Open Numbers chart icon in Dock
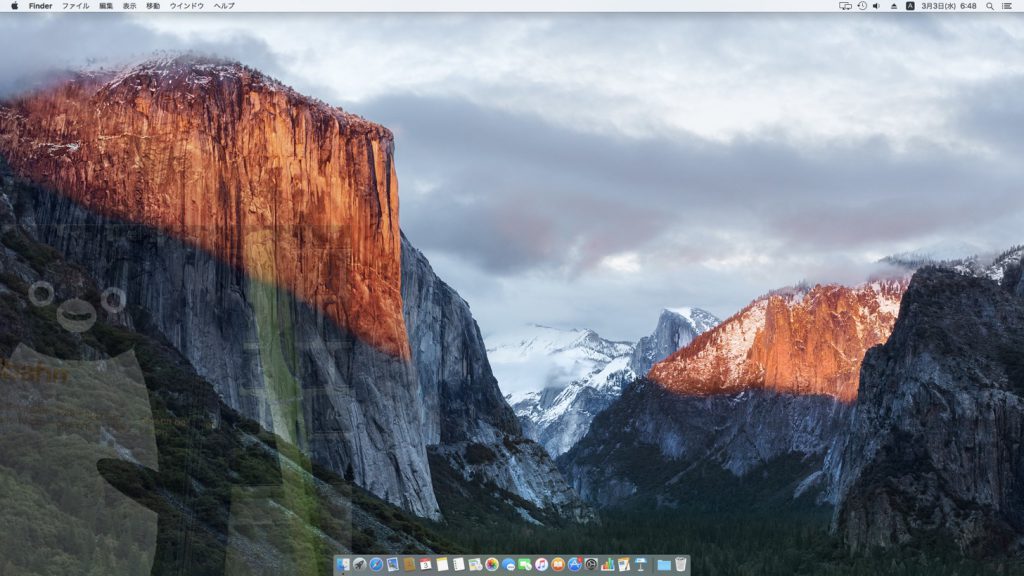 pos(607,564)
